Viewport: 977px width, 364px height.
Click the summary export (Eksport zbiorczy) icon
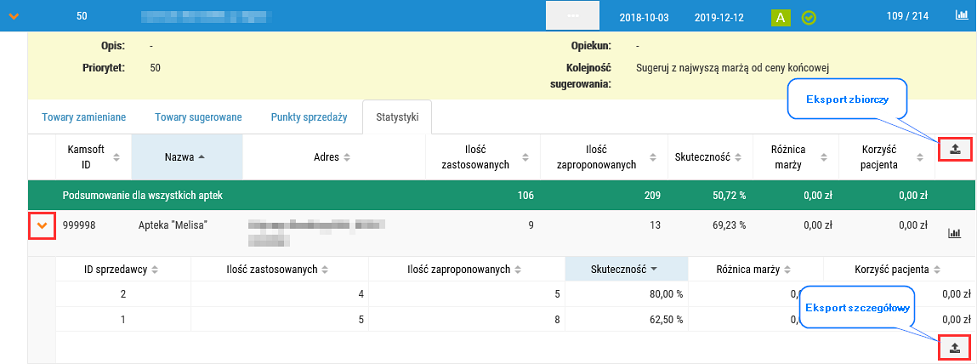point(954,150)
